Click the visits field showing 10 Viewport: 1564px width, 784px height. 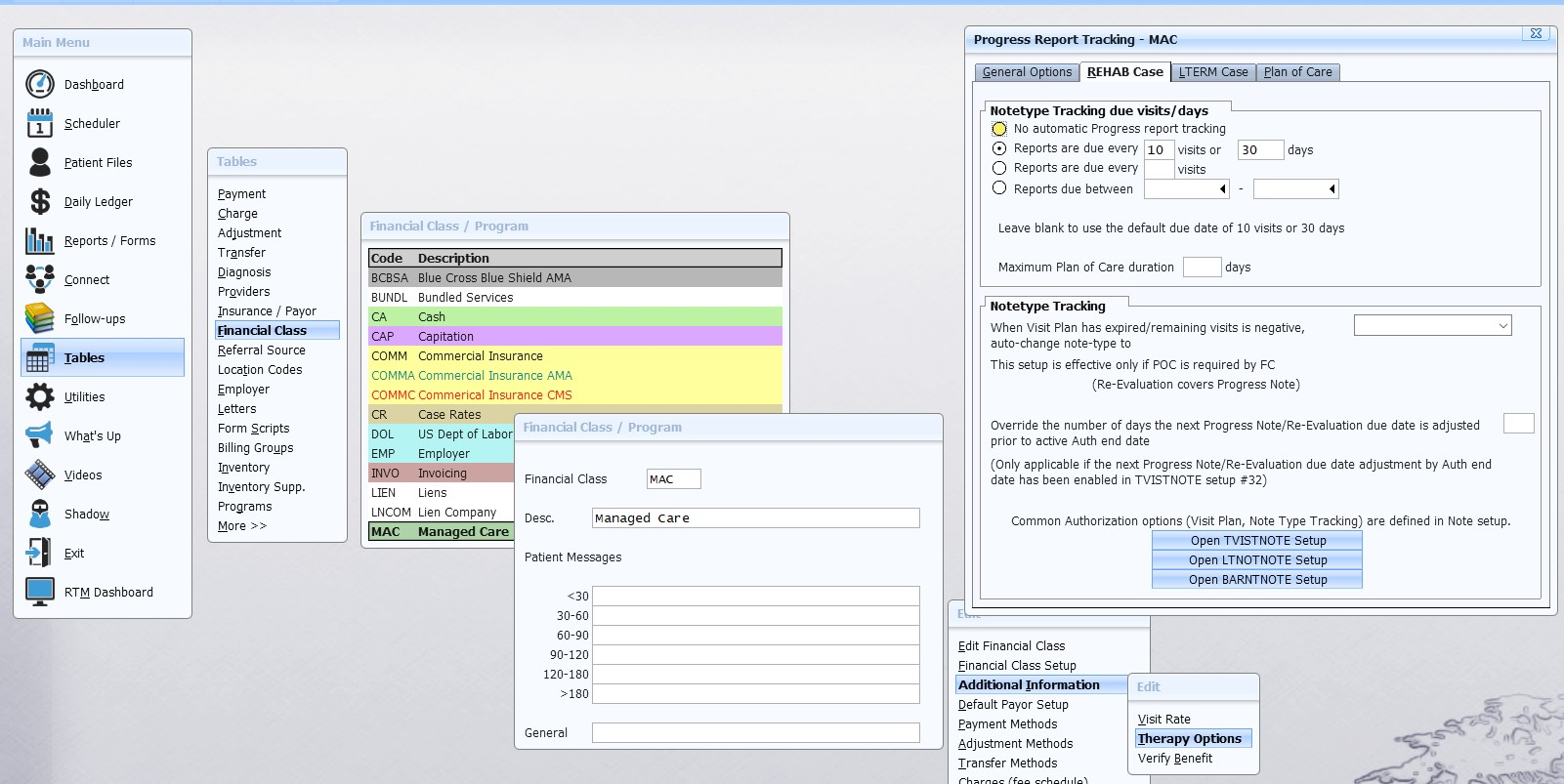[x=1159, y=149]
